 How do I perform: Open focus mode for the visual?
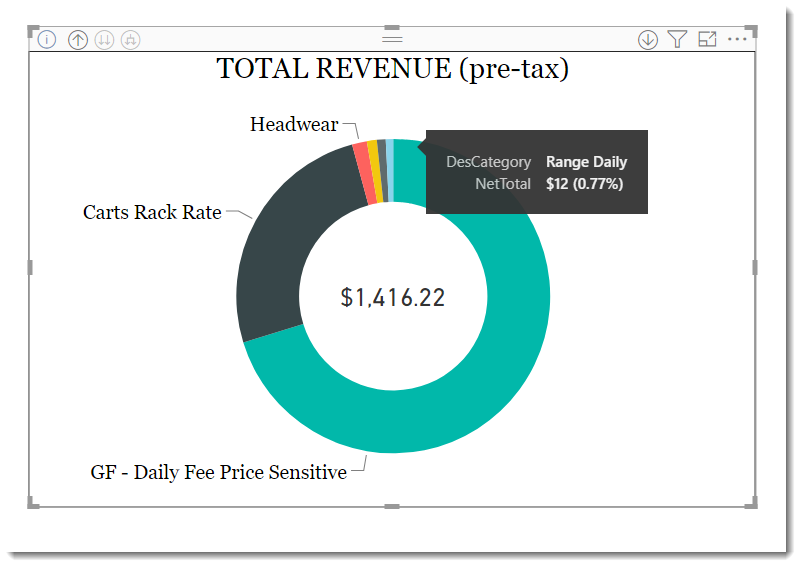pyautogui.click(x=708, y=39)
